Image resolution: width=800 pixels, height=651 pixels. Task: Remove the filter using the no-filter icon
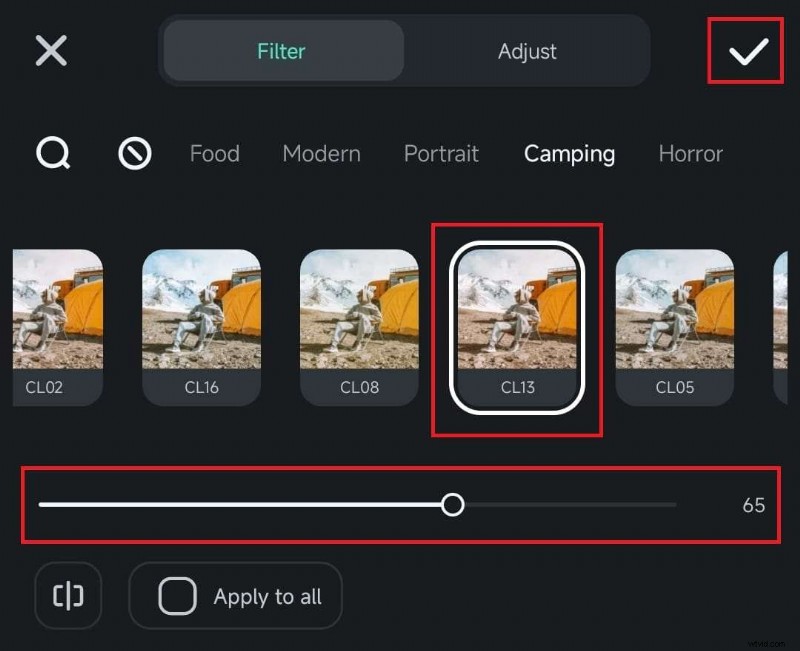134,153
